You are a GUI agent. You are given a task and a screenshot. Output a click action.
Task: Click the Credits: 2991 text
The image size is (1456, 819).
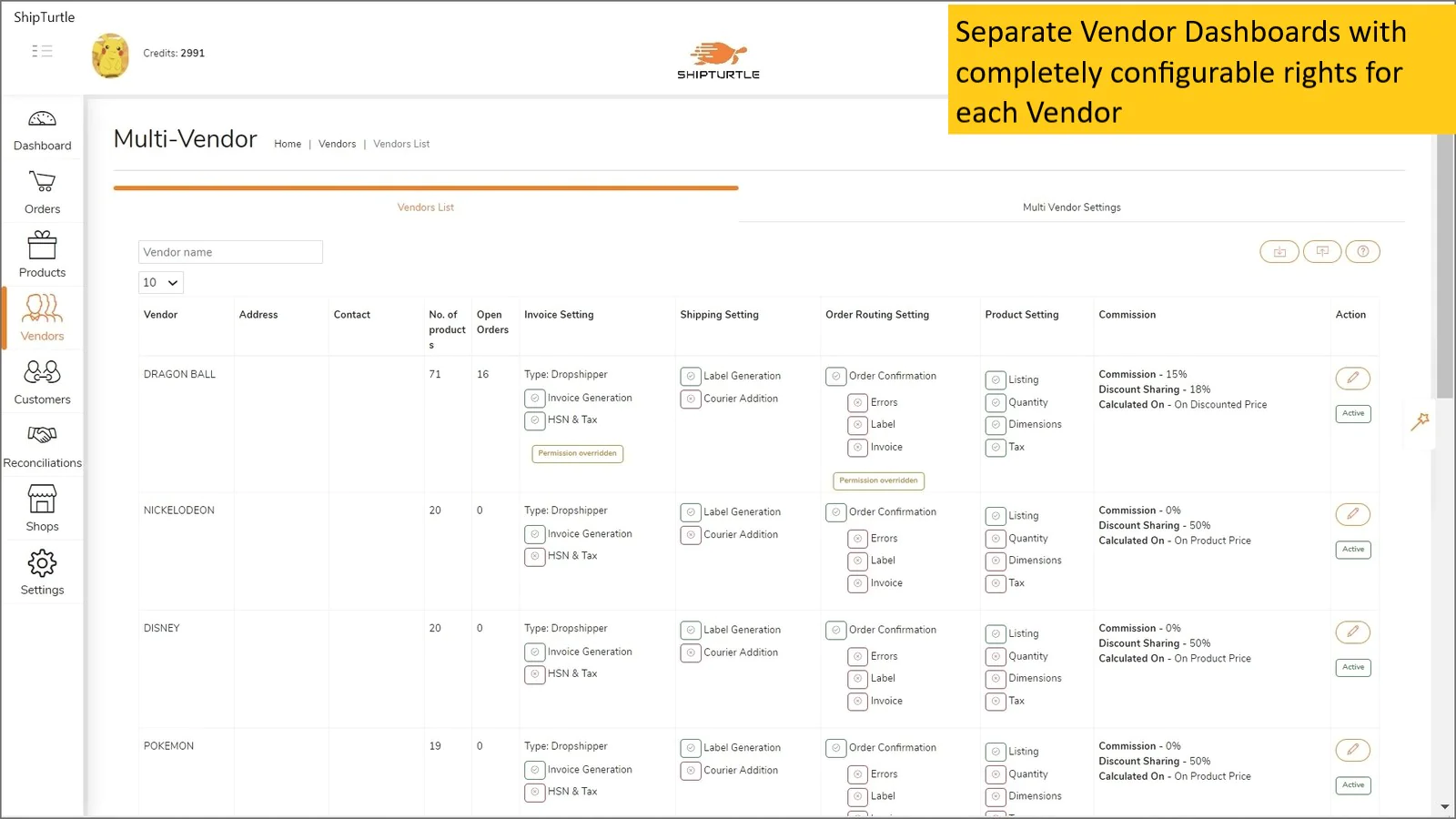[x=174, y=54]
